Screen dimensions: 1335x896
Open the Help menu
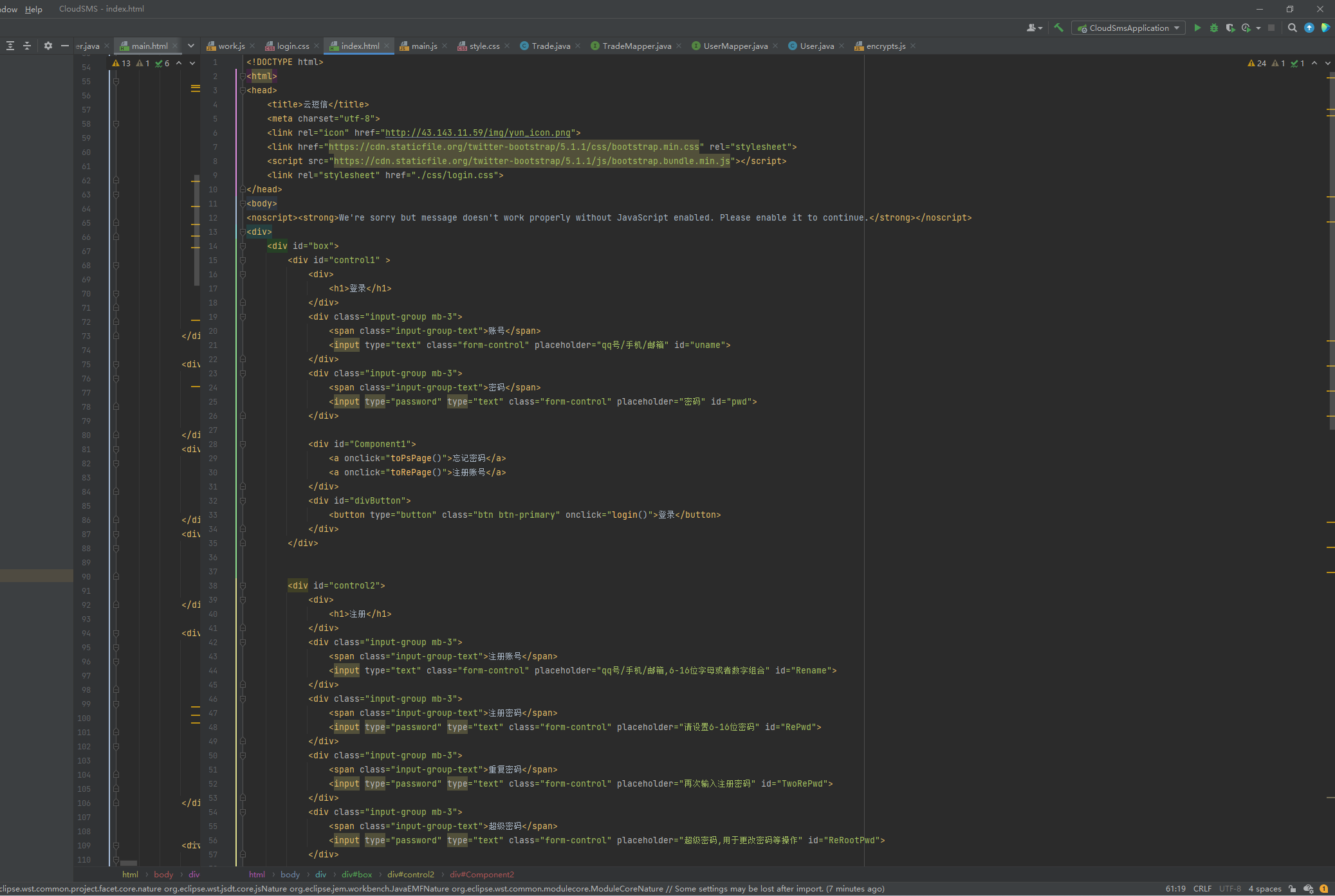(x=33, y=9)
